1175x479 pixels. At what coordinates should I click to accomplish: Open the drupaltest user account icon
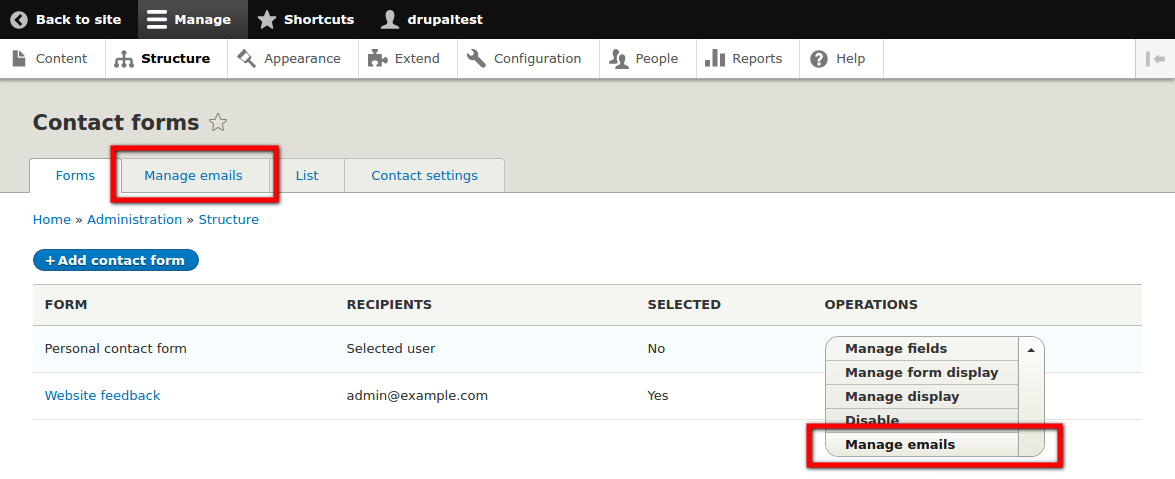point(390,19)
